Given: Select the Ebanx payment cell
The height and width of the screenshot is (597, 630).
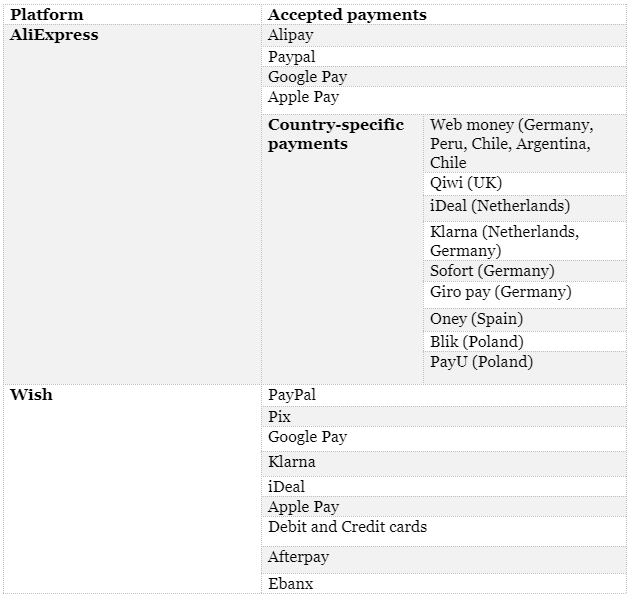Looking at the screenshot, I should (x=291, y=583).
